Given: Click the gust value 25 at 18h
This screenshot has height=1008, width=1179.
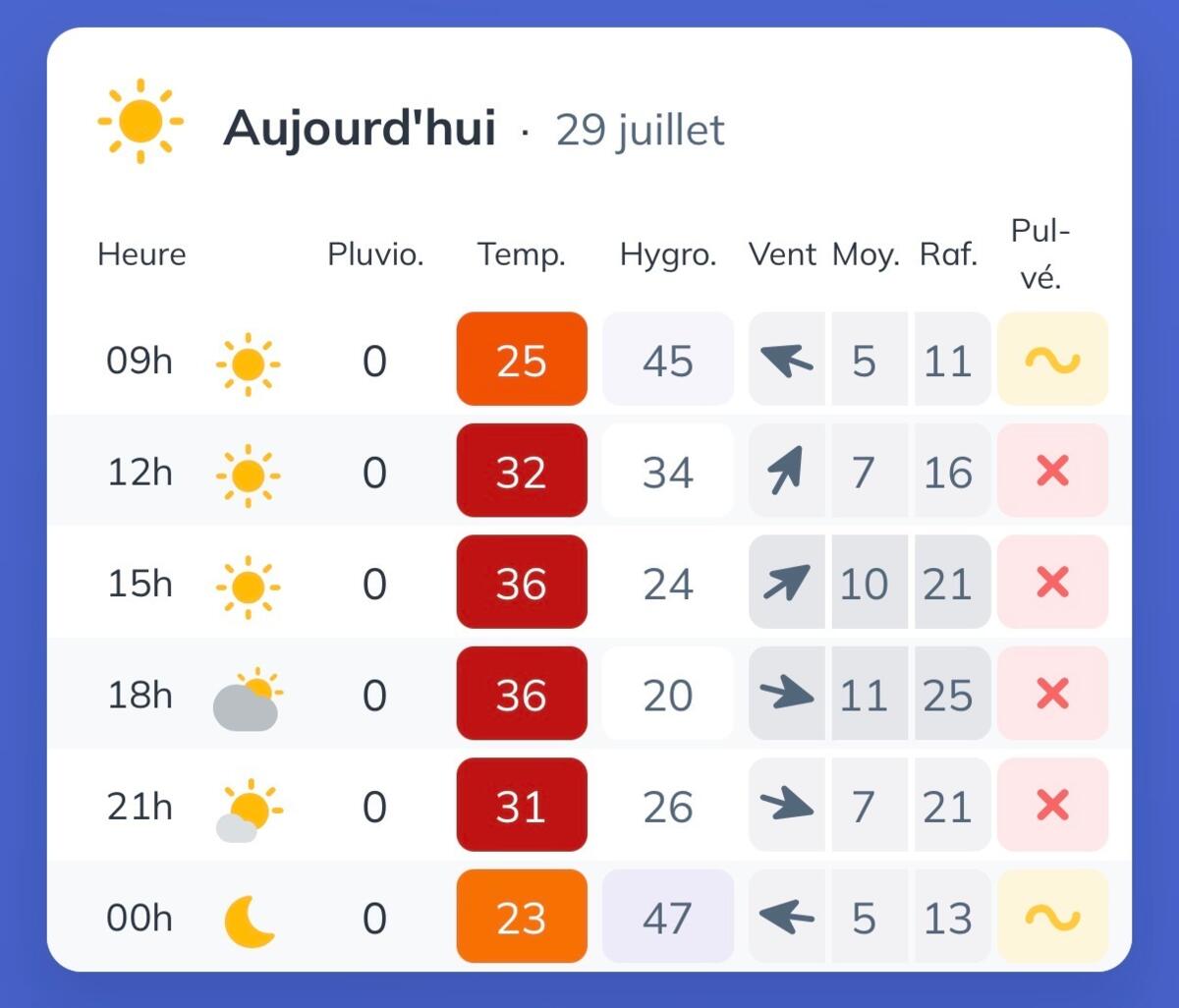Looking at the screenshot, I should point(949,694).
